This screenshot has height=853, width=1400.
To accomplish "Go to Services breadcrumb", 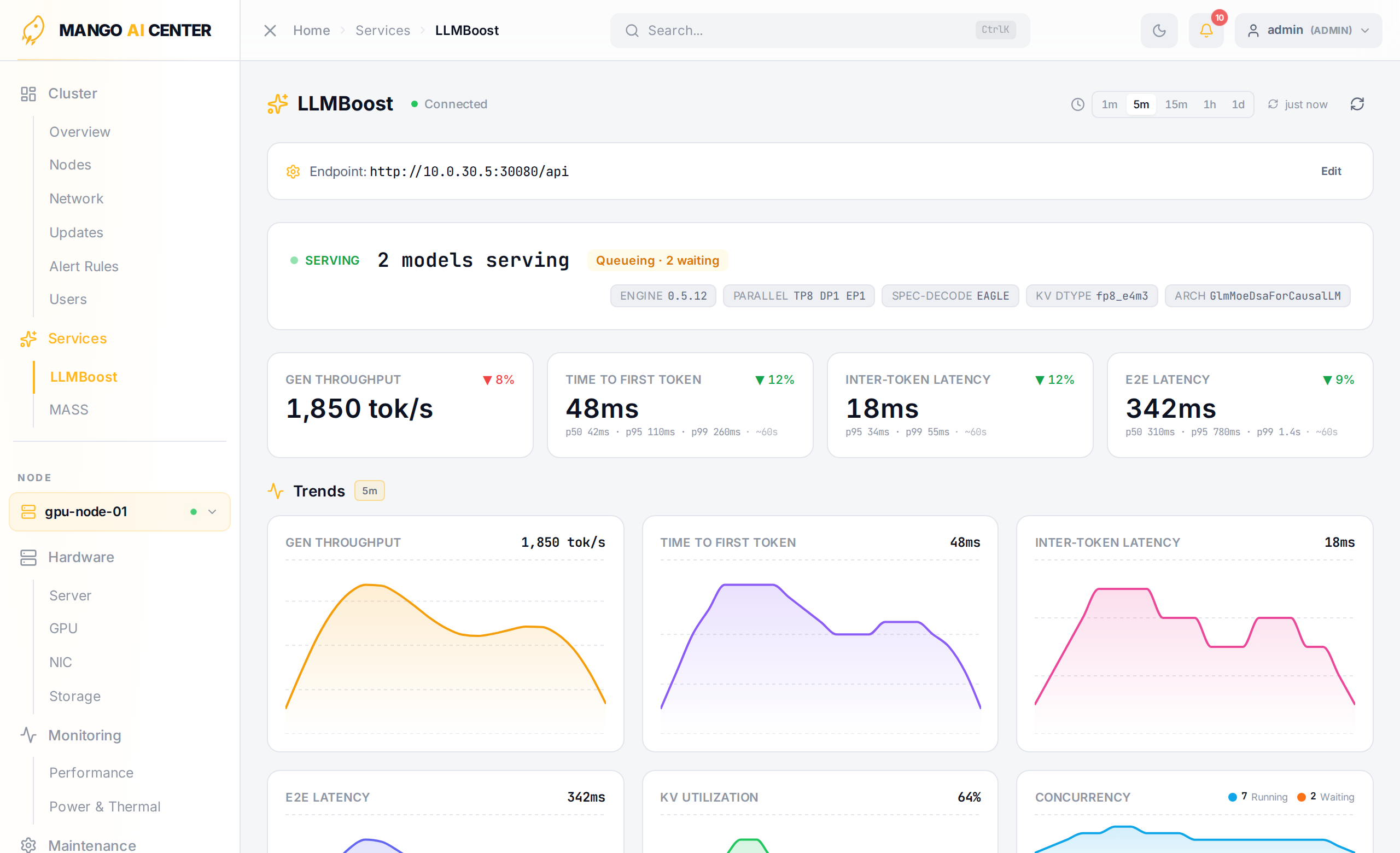I will pyautogui.click(x=382, y=30).
